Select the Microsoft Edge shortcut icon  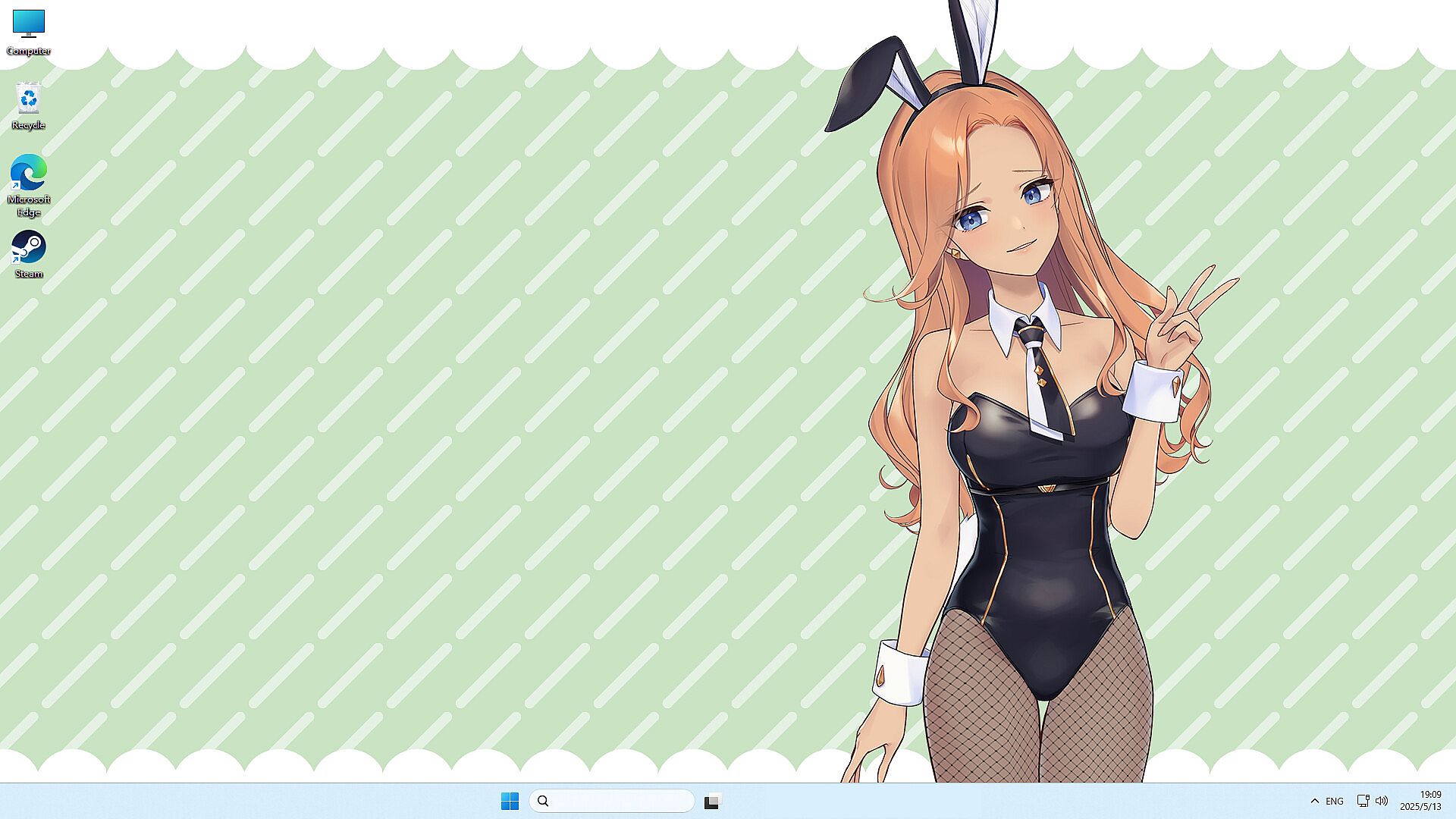click(x=29, y=172)
